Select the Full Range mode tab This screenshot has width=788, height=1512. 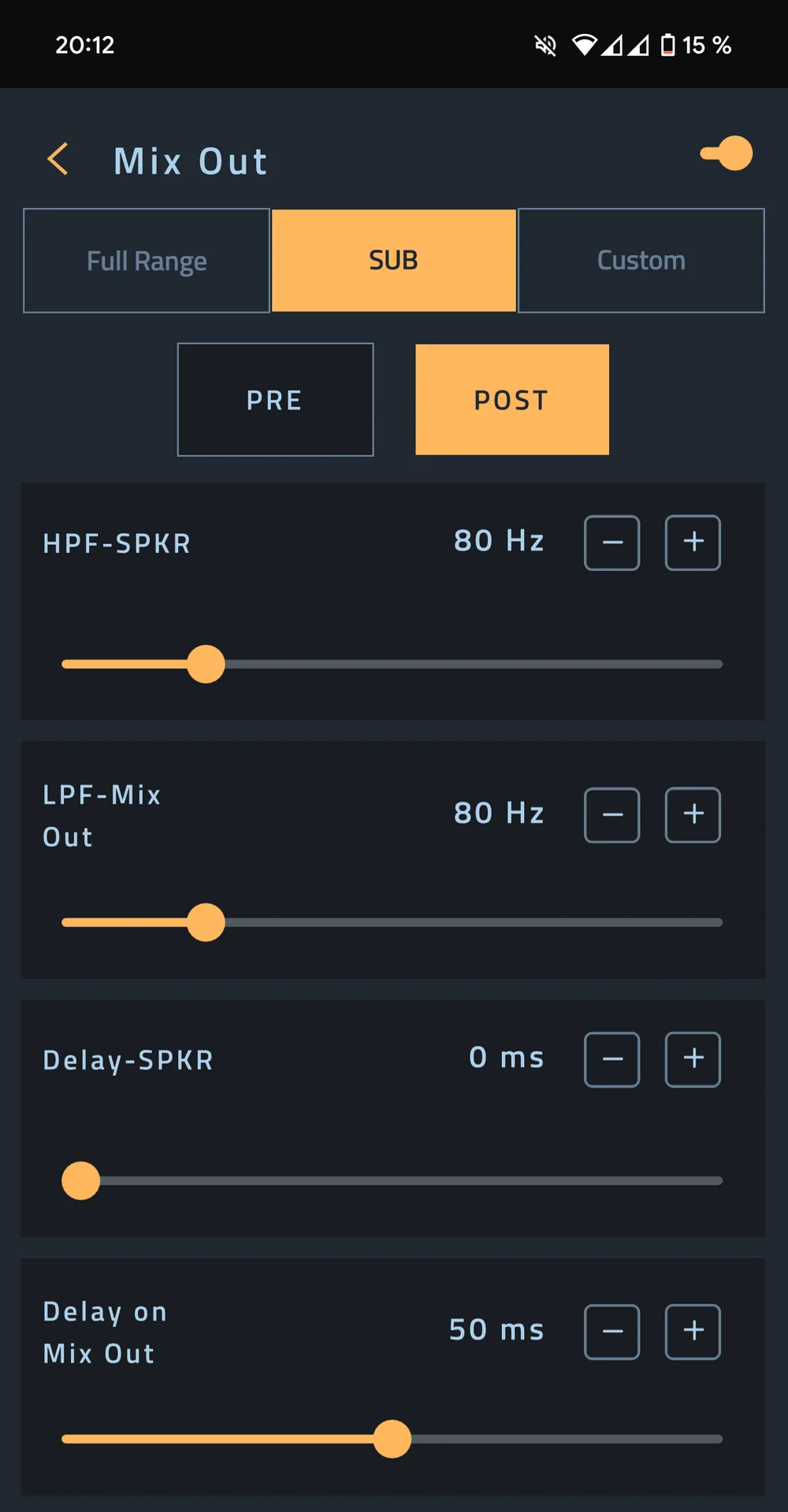[147, 261]
